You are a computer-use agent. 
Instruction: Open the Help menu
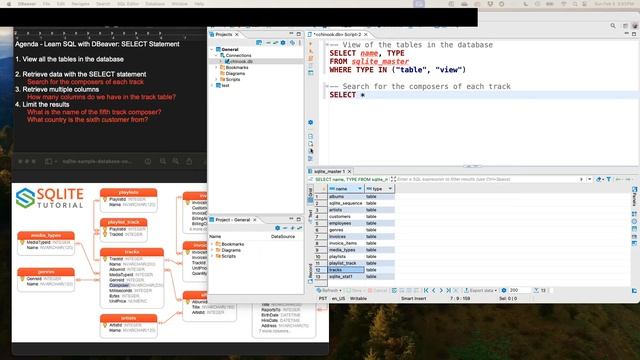[199, 4]
